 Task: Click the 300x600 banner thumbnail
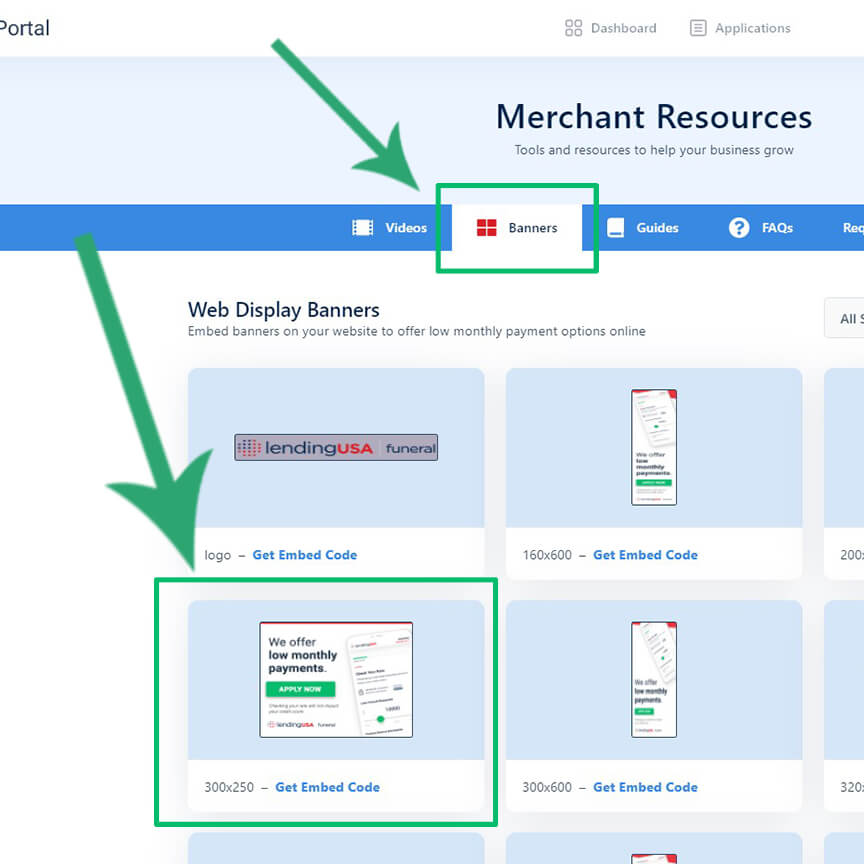(654, 678)
